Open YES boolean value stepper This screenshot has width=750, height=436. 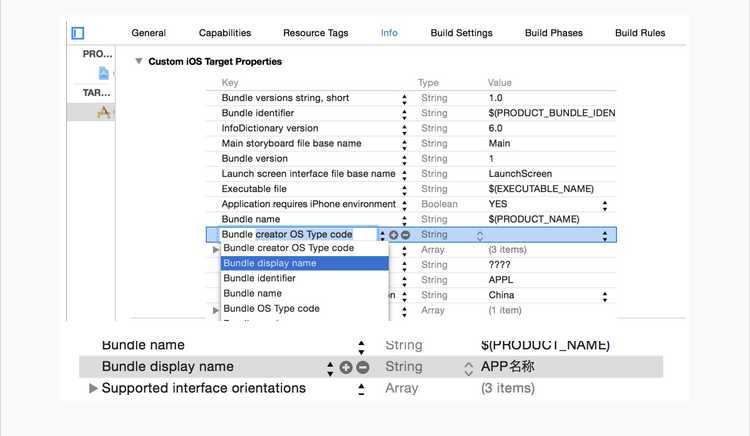point(605,206)
